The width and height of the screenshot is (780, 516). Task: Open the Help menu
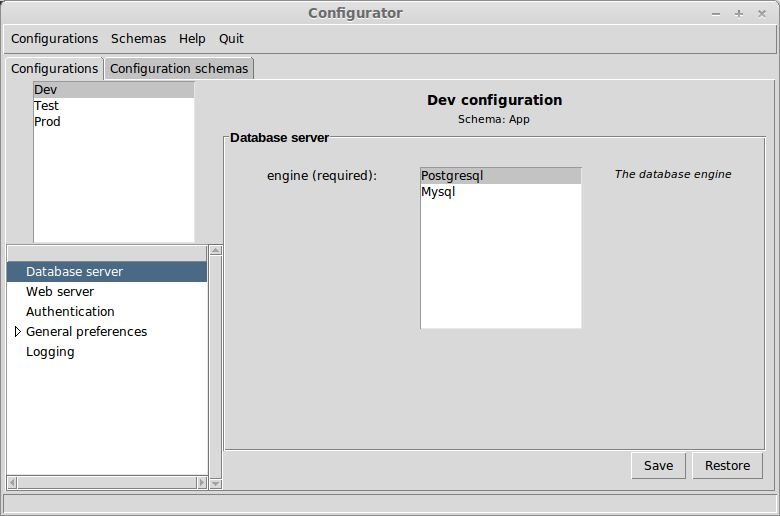192,39
